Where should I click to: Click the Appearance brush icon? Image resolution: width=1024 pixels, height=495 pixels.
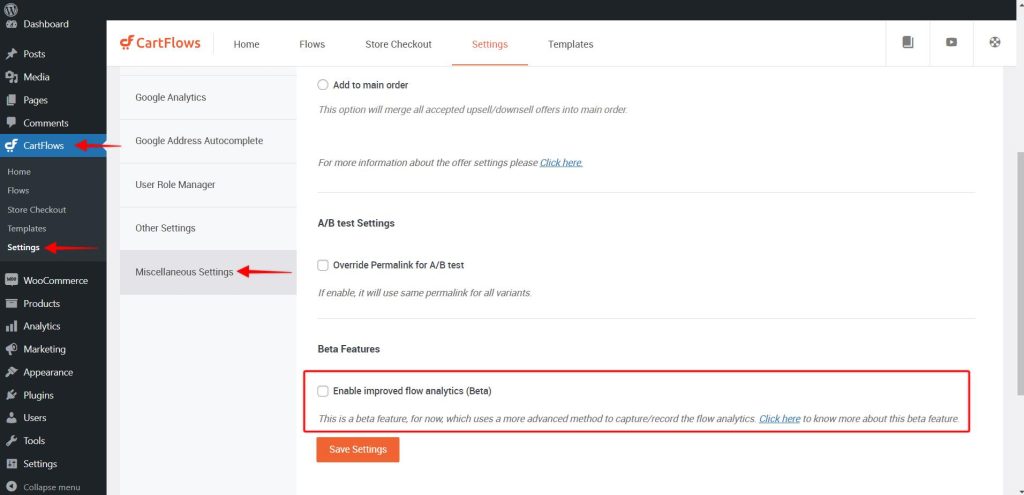pyautogui.click(x=11, y=372)
